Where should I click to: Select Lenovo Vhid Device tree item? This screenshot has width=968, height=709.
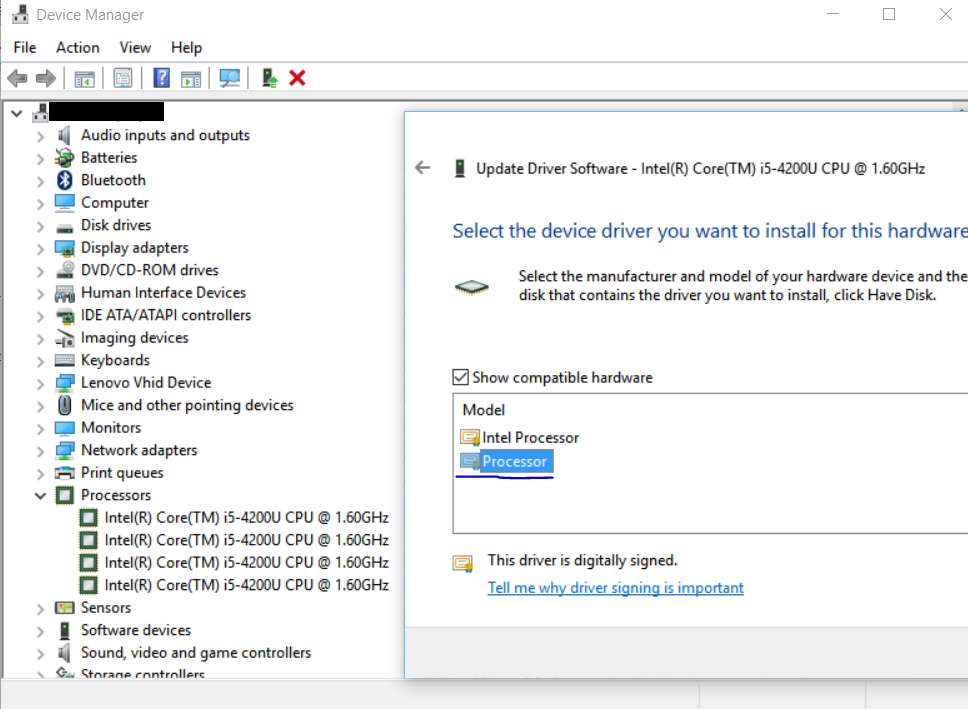146,382
